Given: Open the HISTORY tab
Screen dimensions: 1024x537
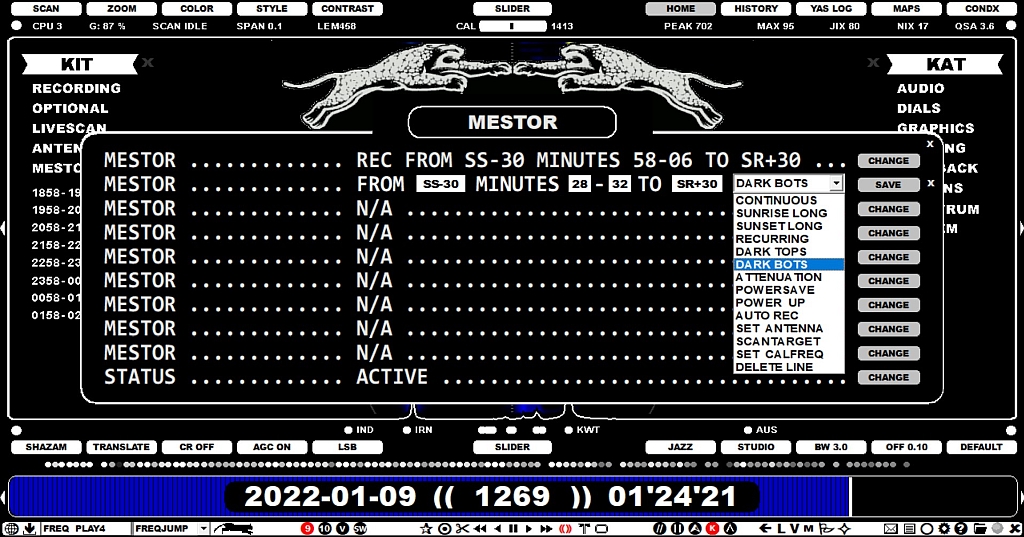Looking at the screenshot, I should coord(756,9).
